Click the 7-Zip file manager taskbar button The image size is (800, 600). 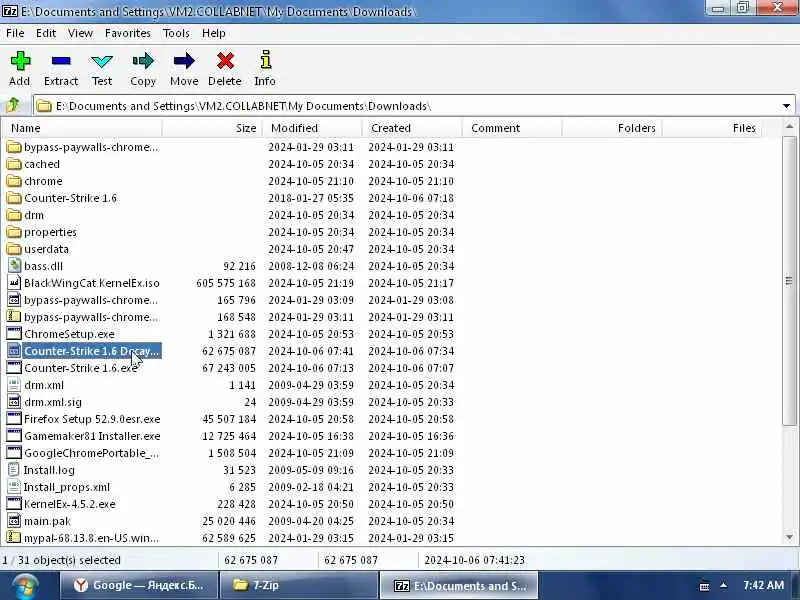coord(459,585)
